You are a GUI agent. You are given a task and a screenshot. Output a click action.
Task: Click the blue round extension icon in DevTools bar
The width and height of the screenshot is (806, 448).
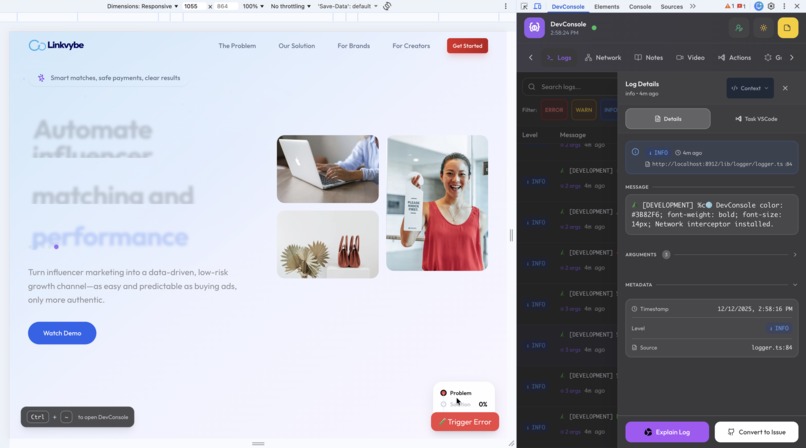click(758, 6)
